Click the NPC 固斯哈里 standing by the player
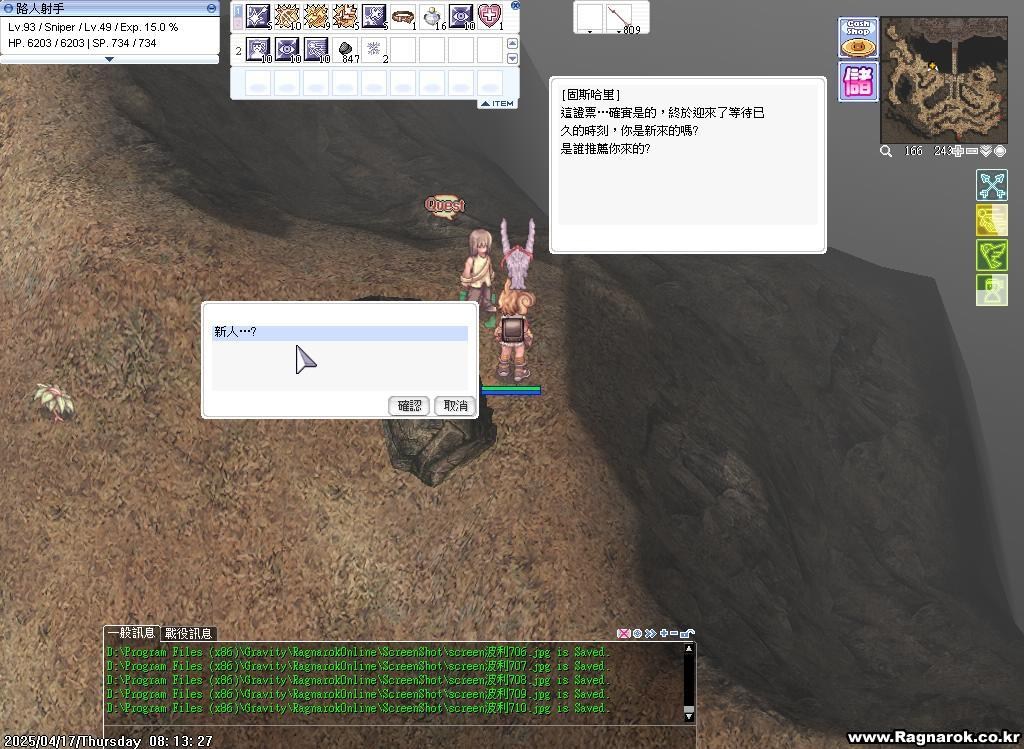1024x749 pixels. (479, 268)
